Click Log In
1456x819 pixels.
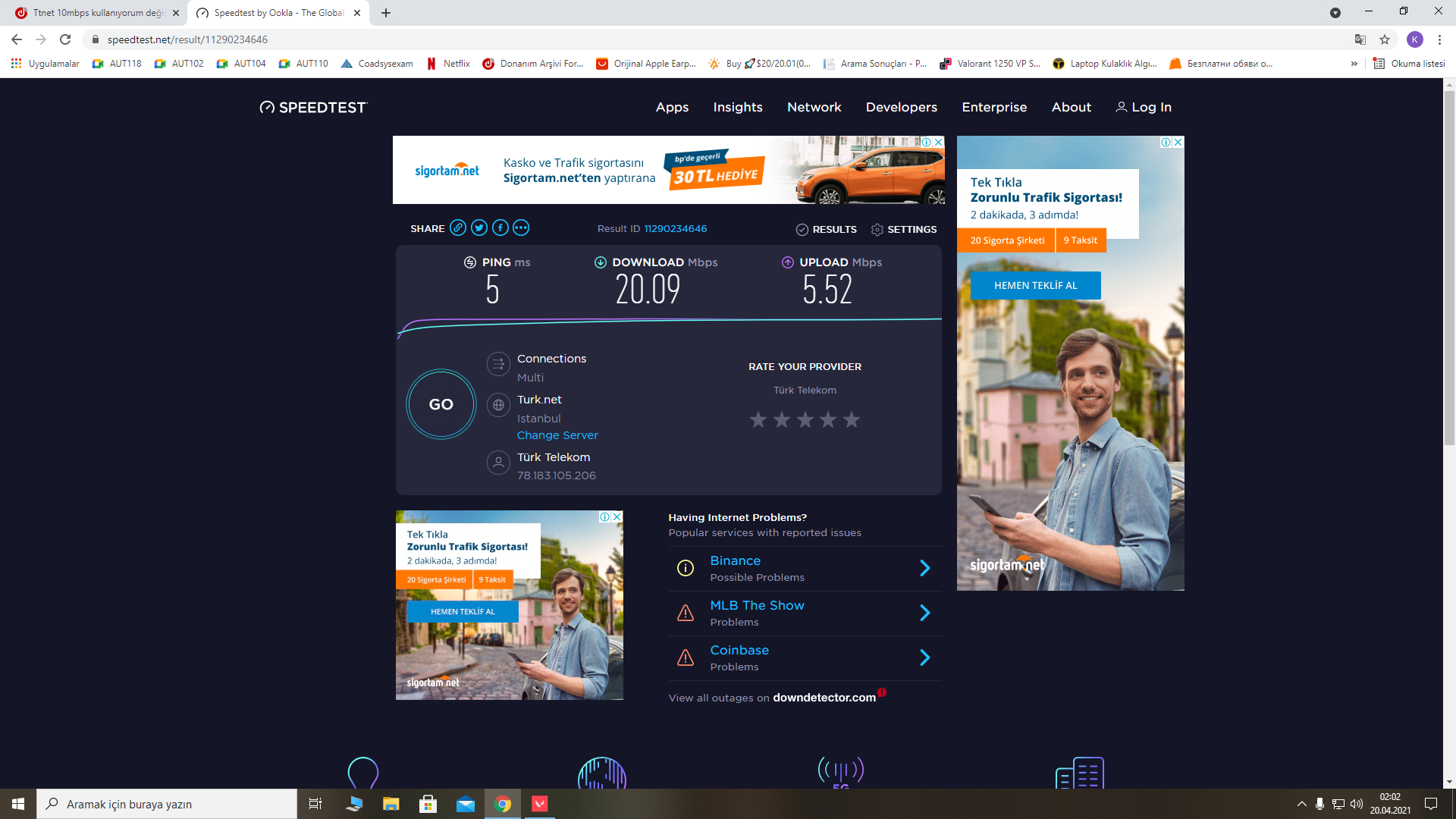click(x=1144, y=107)
